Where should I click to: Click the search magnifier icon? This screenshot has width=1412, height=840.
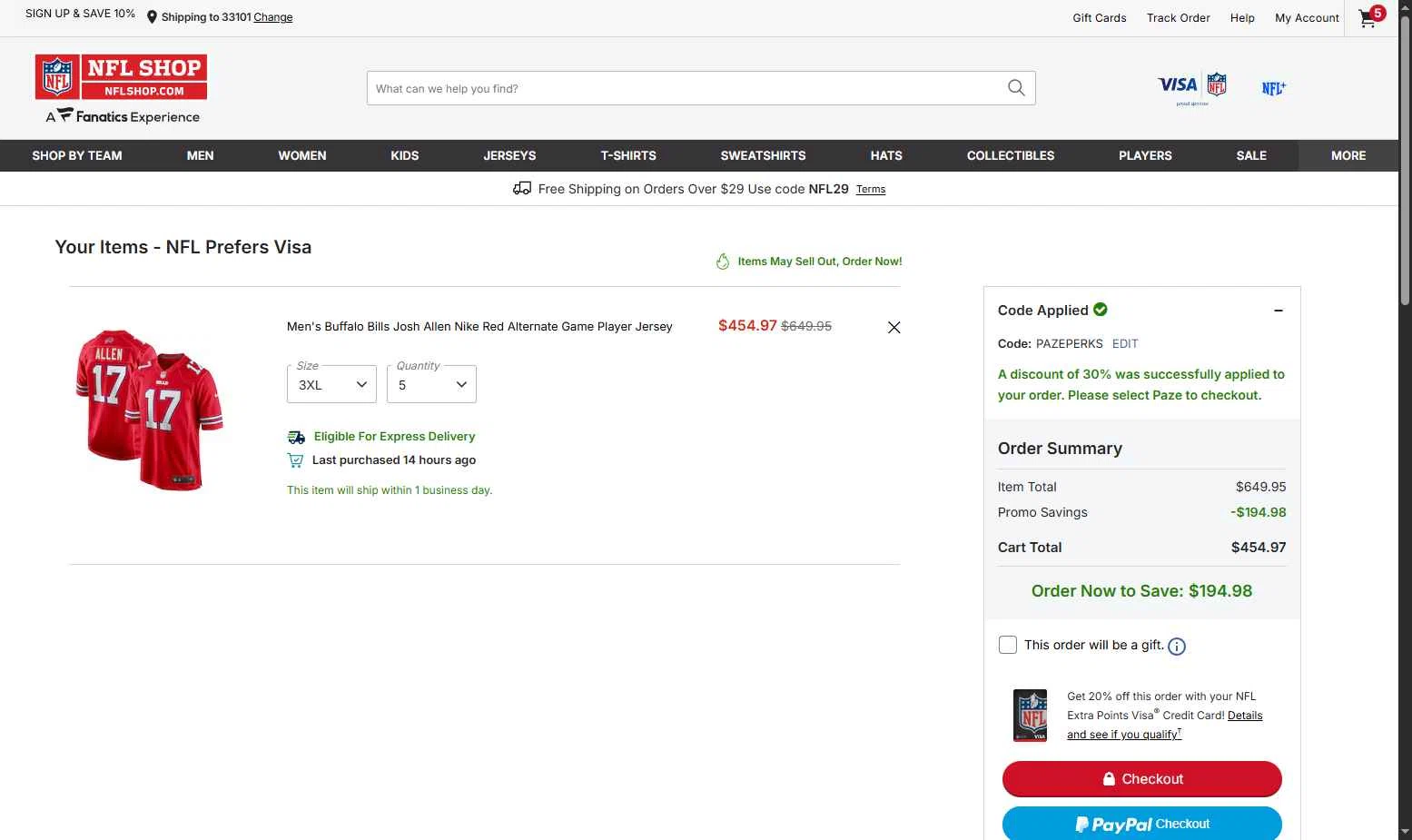1016,88
